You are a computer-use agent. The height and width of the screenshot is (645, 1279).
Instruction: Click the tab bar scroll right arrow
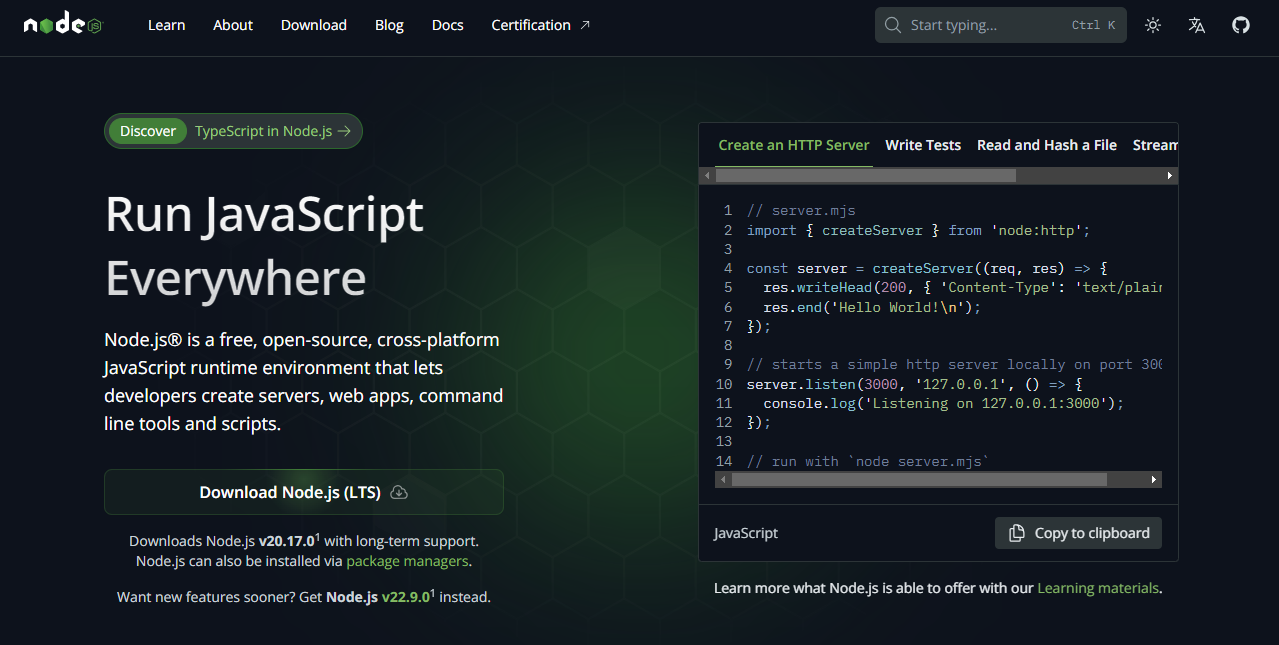click(1170, 175)
